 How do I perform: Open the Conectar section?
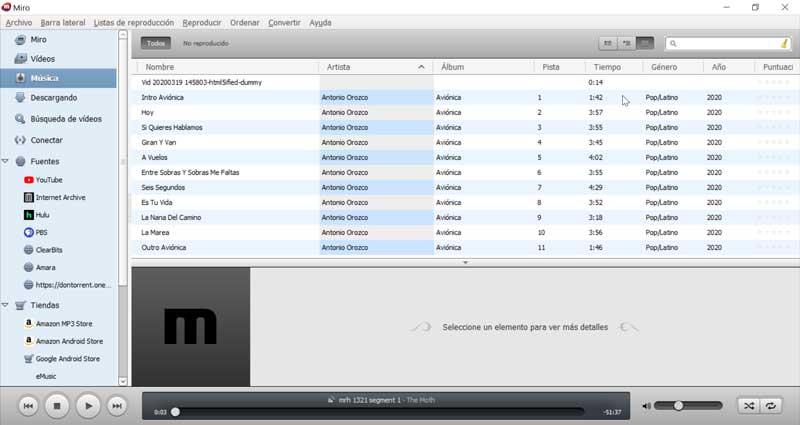click(x=46, y=140)
